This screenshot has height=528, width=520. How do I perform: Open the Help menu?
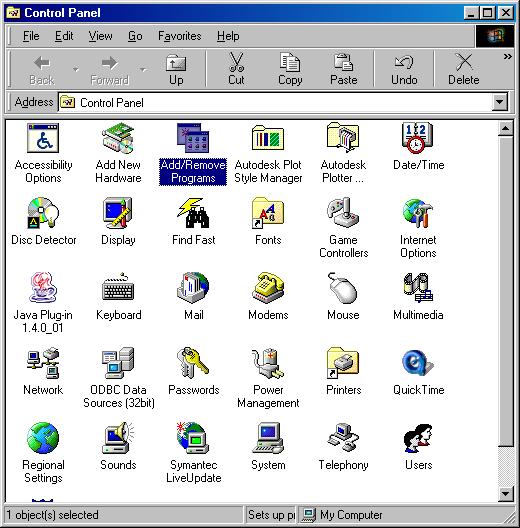[x=228, y=36]
